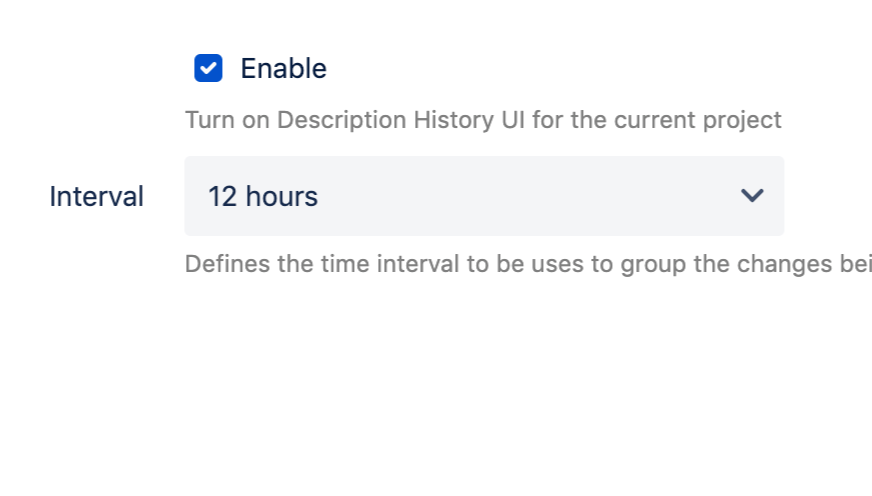The image size is (872, 496).
Task: Uncheck the Enable checkbox
Action: pyautogui.click(x=208, y=69)
